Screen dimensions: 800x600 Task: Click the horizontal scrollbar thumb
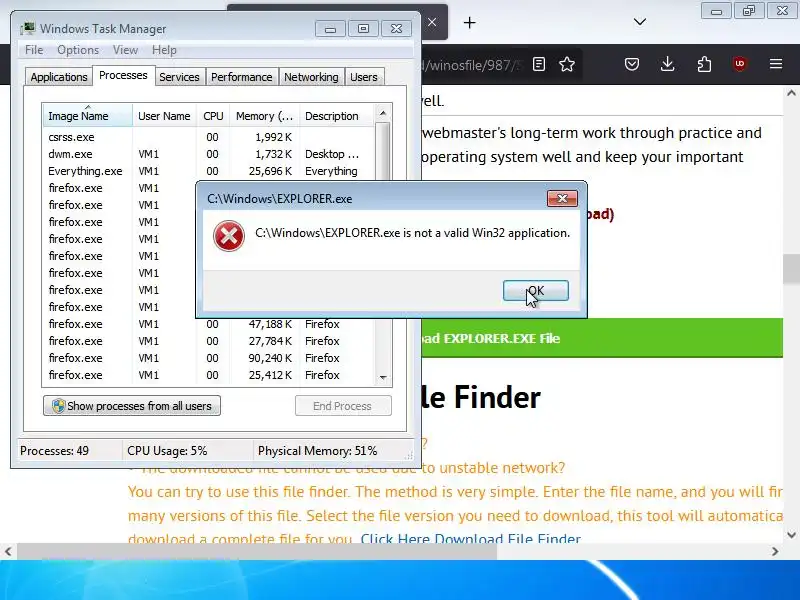click(257, 552)
